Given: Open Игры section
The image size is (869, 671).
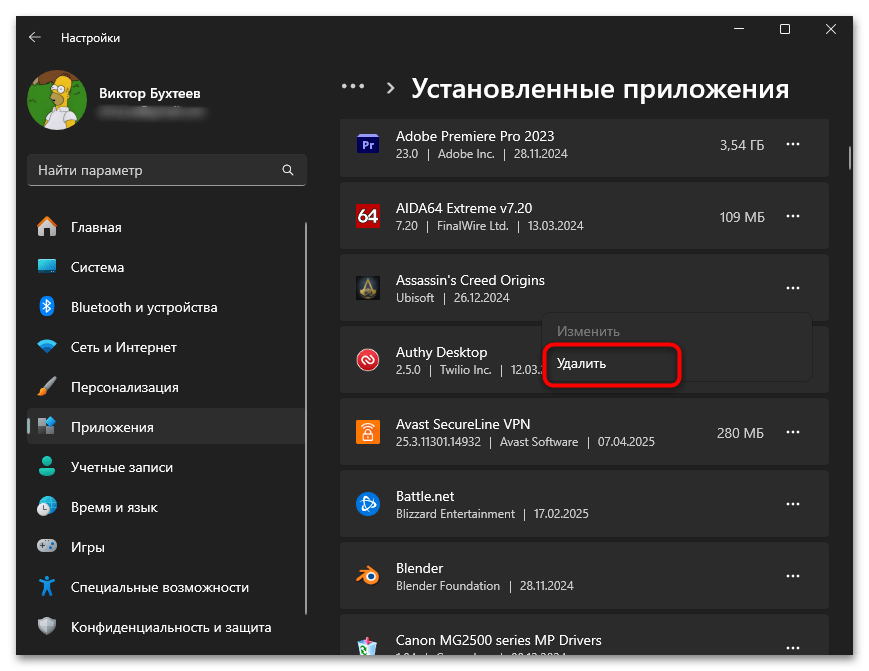Looking at the screenshot, I should pos(166,547).
